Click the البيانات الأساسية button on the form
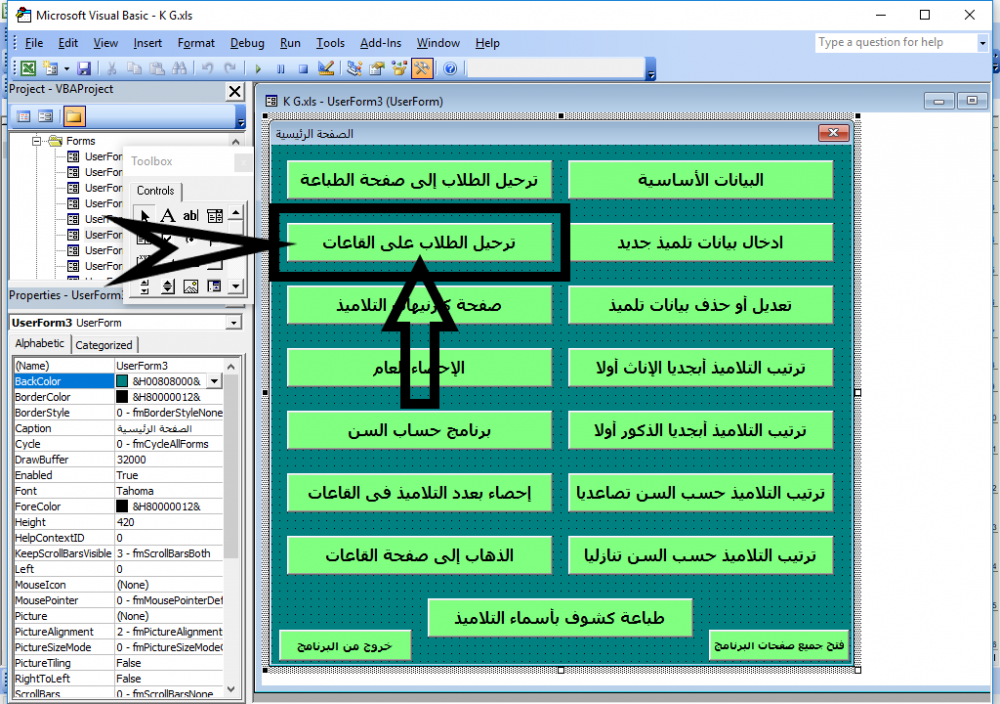 700,179
